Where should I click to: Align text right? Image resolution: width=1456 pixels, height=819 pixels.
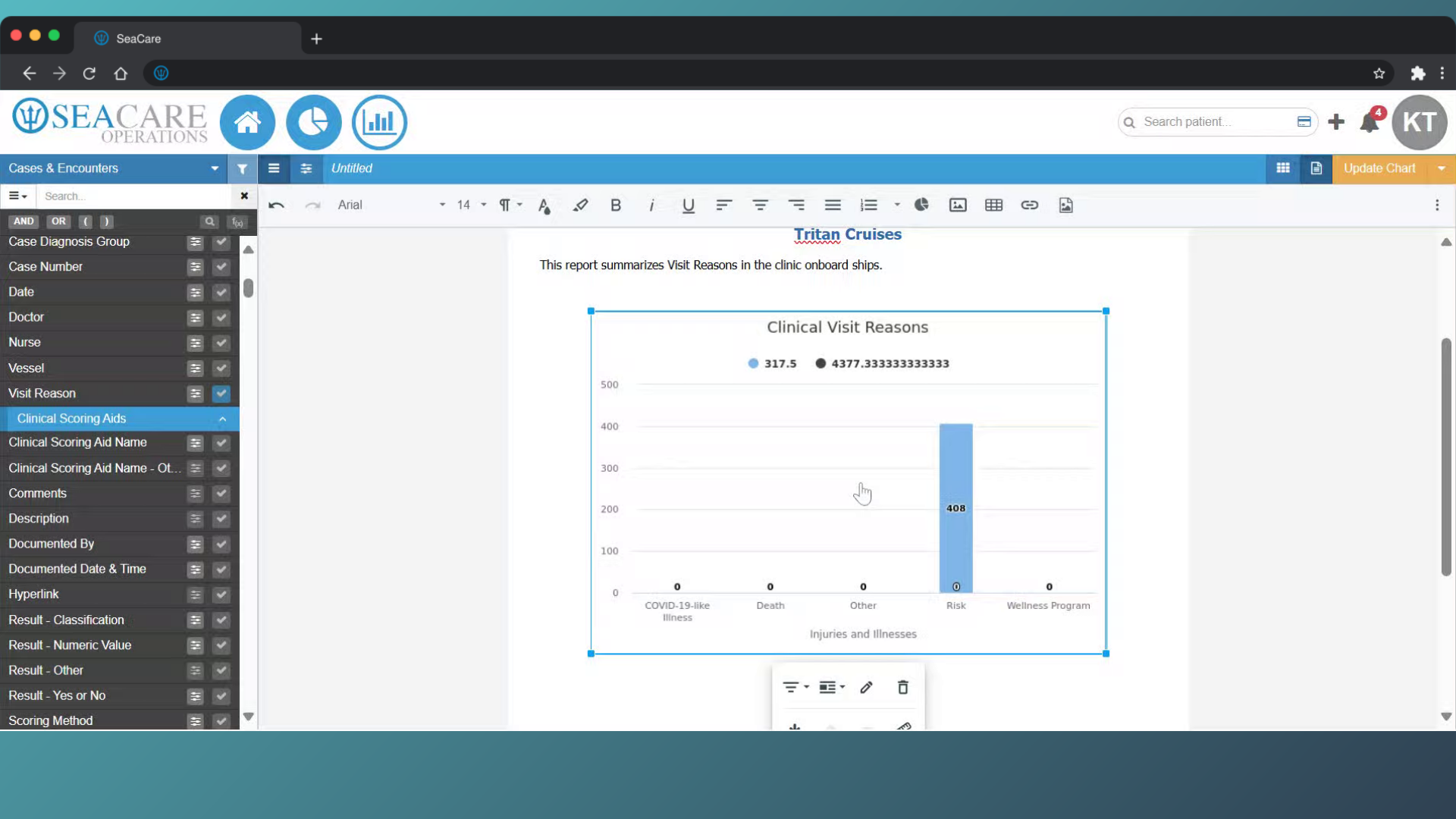(x=796, y=206)
